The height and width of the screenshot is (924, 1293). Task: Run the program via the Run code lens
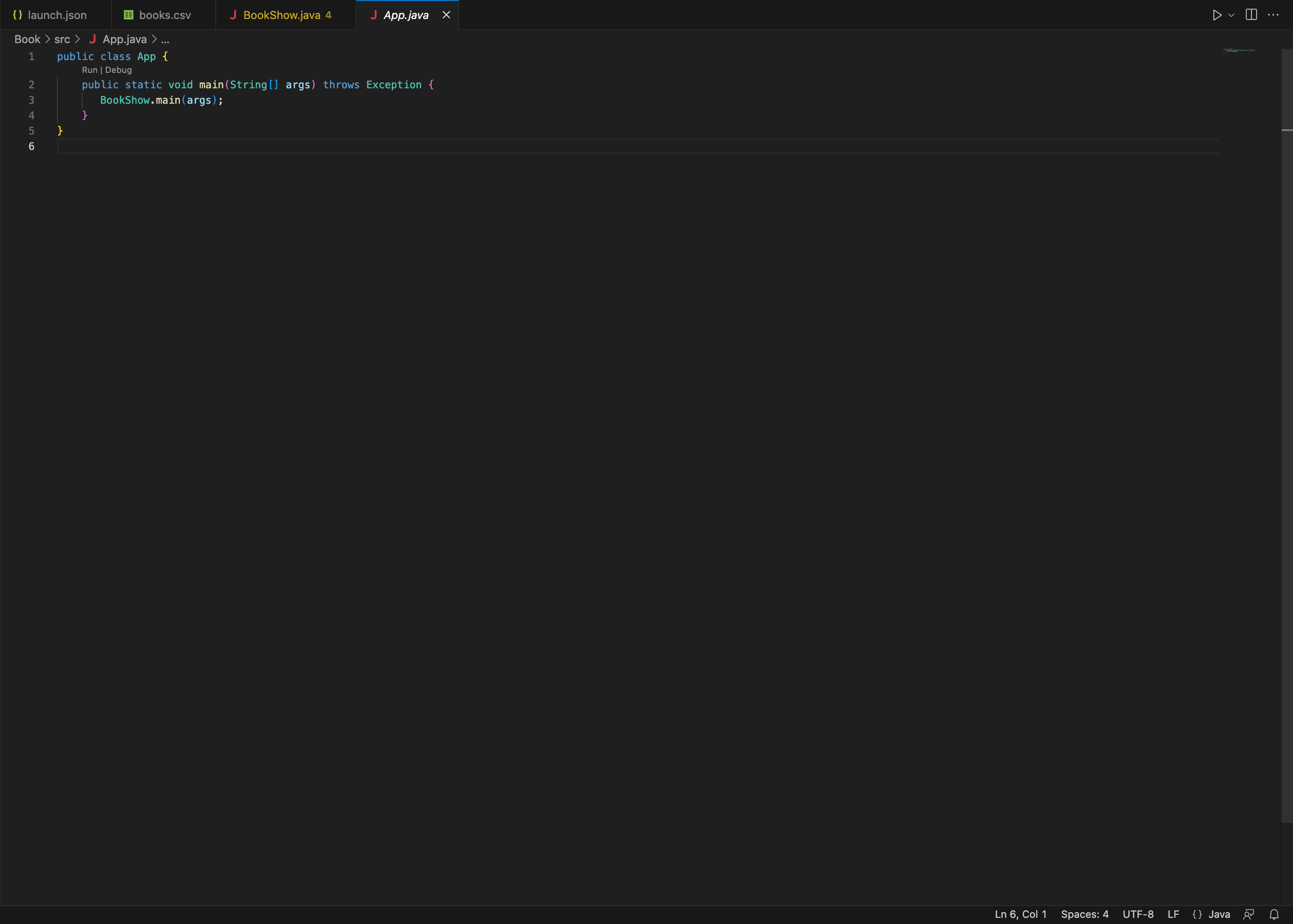coord(89,70)
